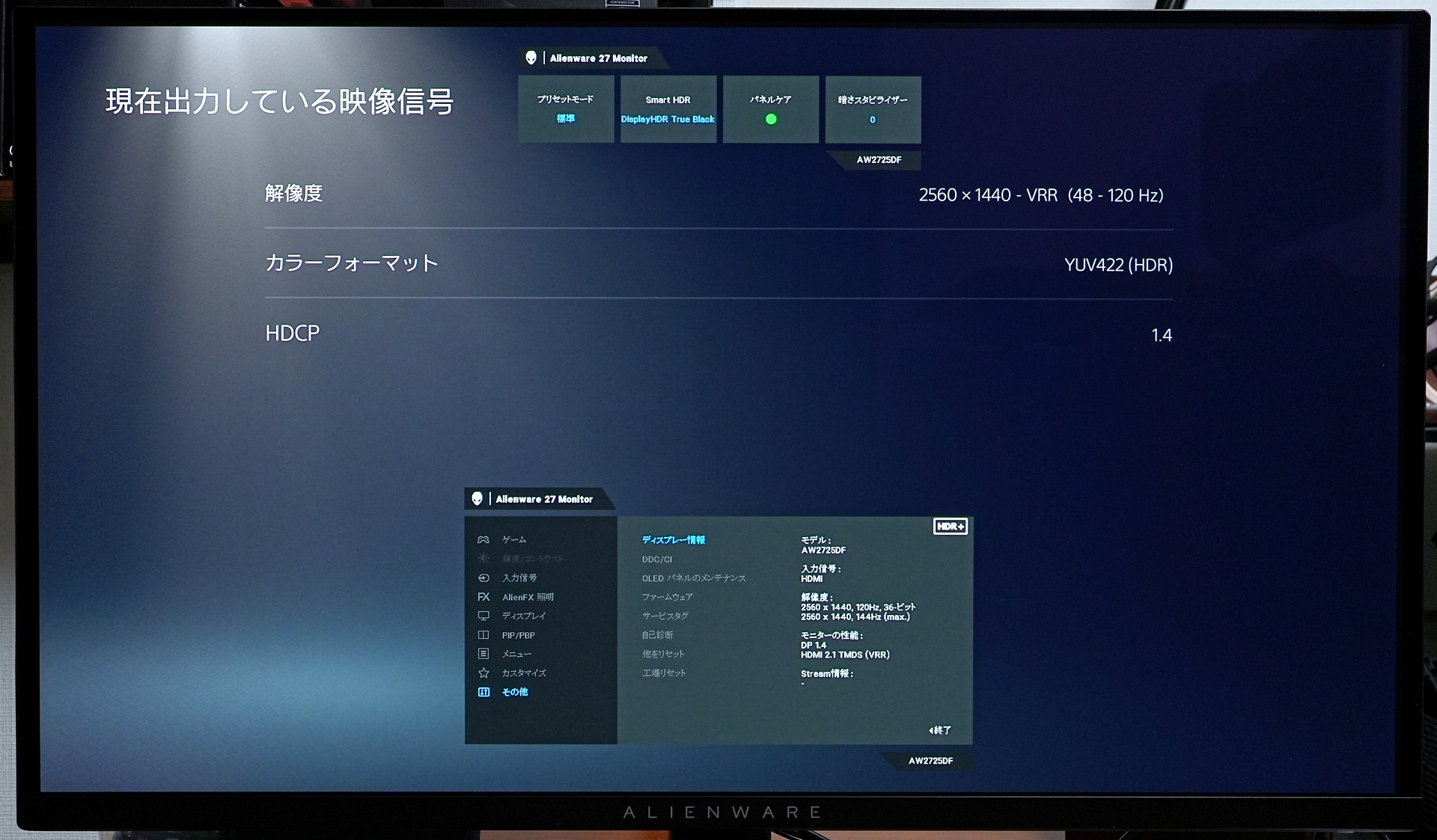The image size is (1437, 840).
Task: Click the Alienware 27 Monitor title above tiles
Action: (598, 58)
